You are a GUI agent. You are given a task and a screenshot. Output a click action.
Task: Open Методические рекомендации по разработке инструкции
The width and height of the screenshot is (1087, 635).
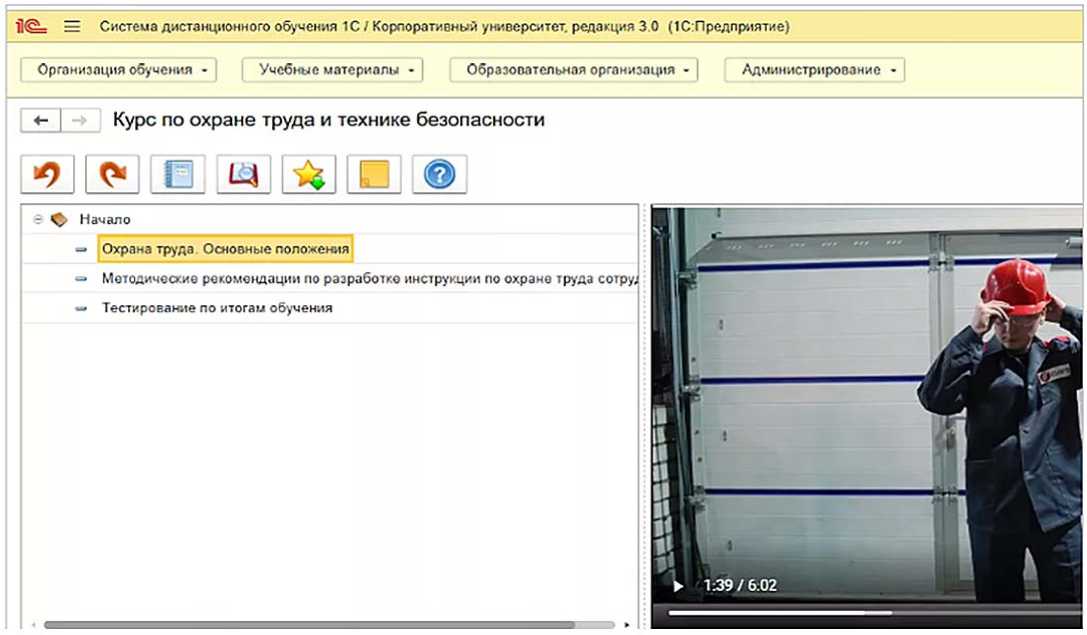[369, 279]
